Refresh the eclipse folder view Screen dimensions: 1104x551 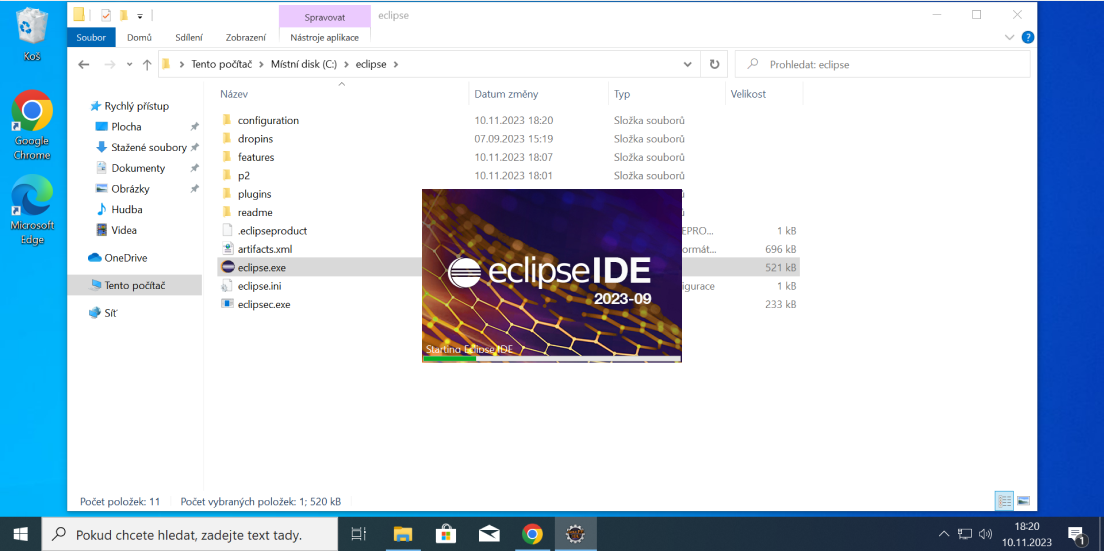click(x=714, y=64)
